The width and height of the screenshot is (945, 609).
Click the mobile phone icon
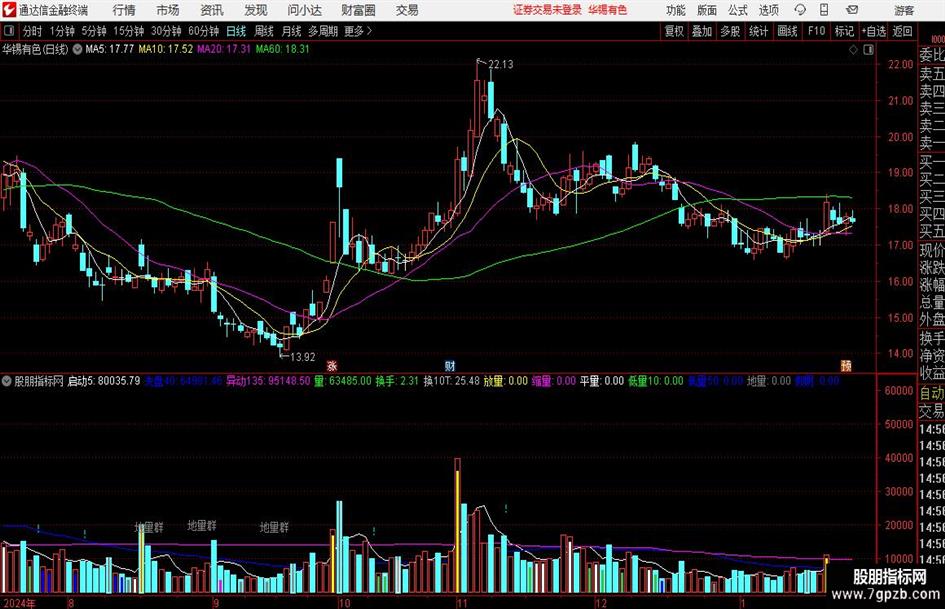coord(824,10)
